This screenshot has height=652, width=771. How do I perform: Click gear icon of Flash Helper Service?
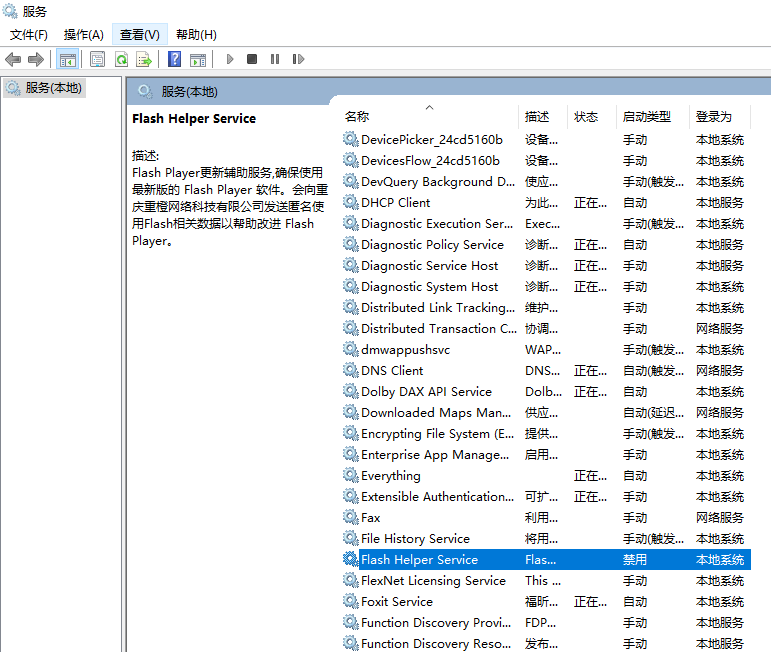[351, 560]
